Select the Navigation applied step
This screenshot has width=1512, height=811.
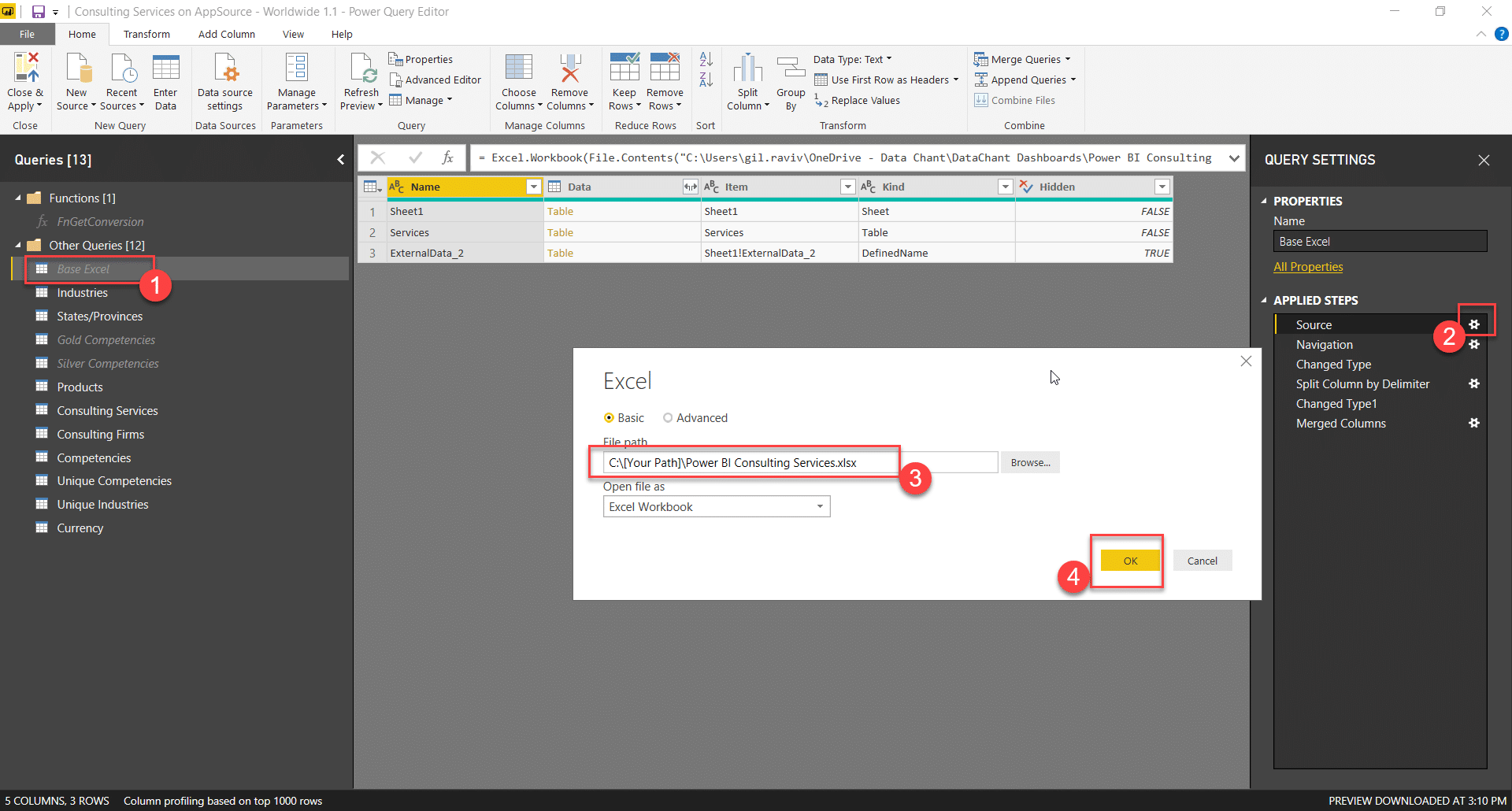1324,344
